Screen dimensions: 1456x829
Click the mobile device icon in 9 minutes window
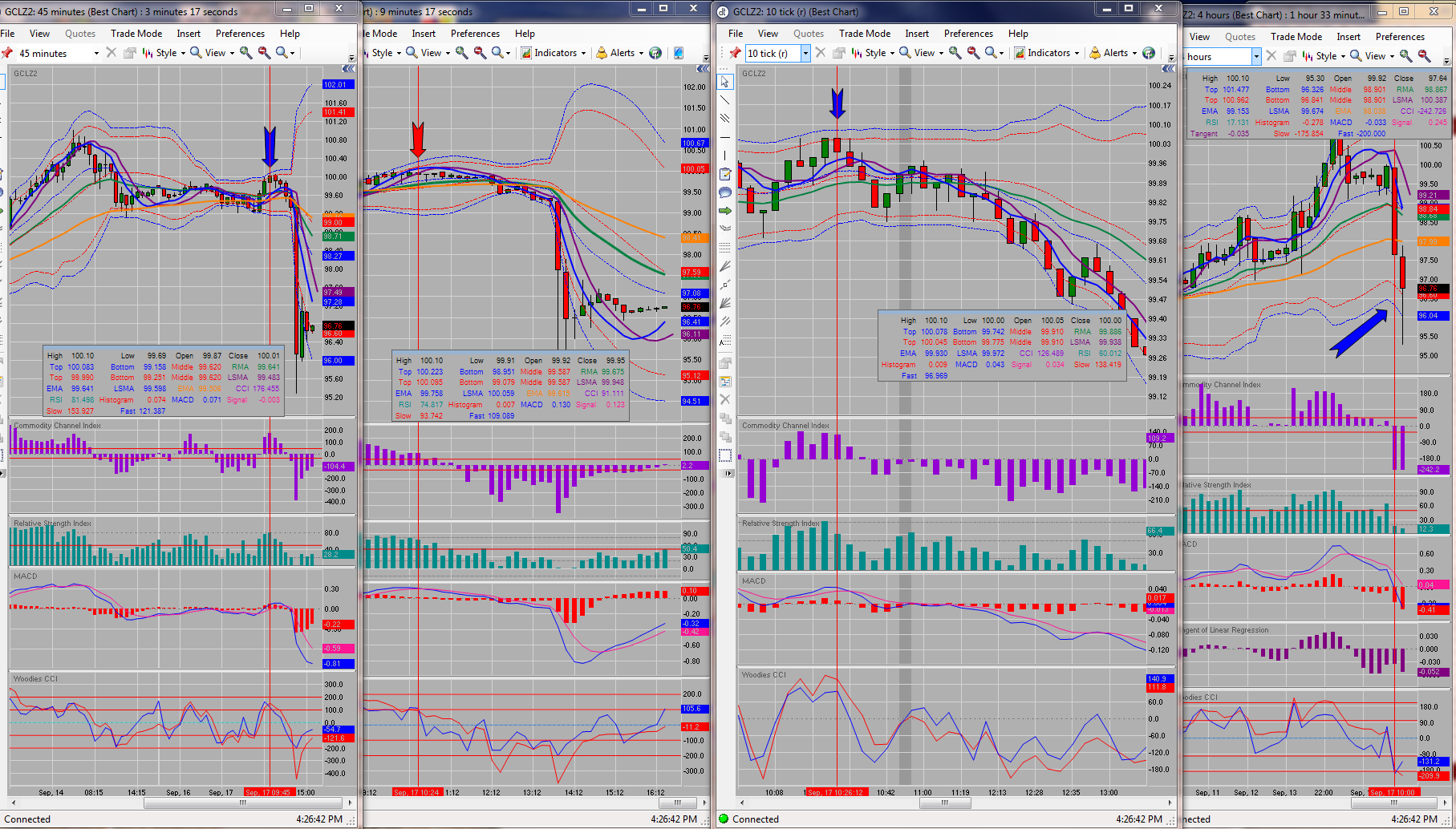[x=679, y=53]
